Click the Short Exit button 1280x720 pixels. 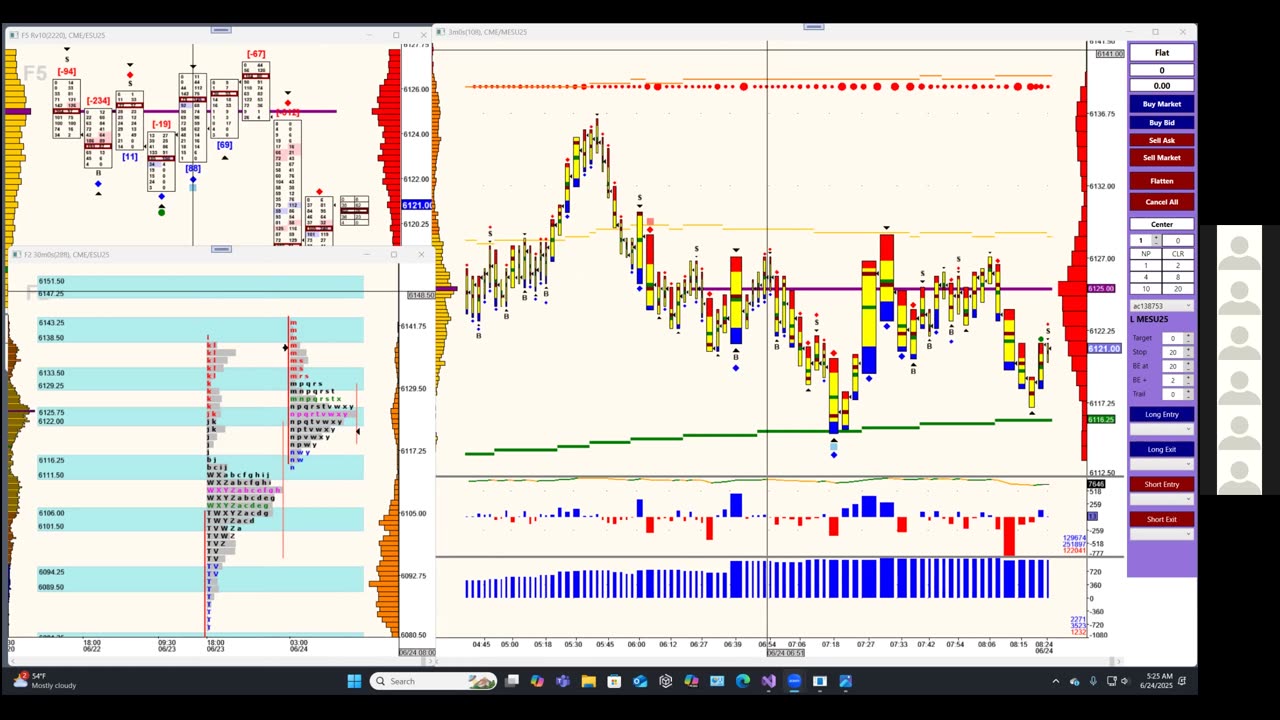click(x=1162, y=519)
